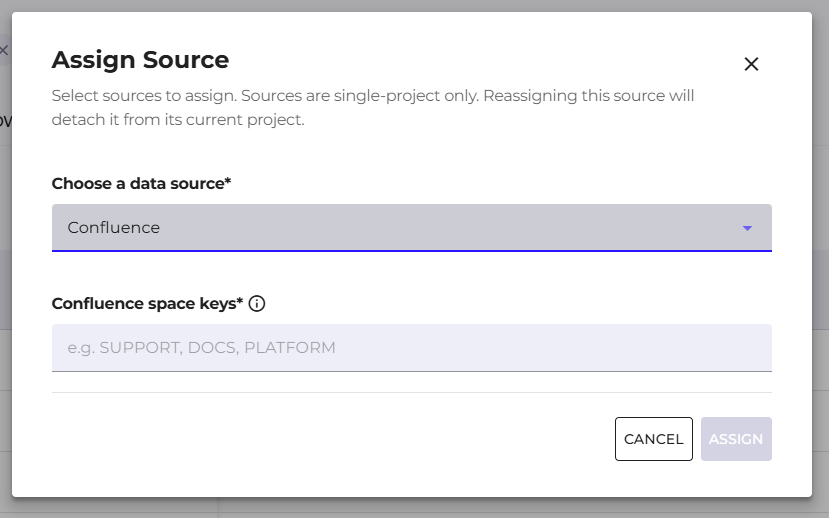Click the Assign Source heading text
Image resolution: width=829 pixels, height=518 pixels.
pyautogui.click(x=140, y=60)
